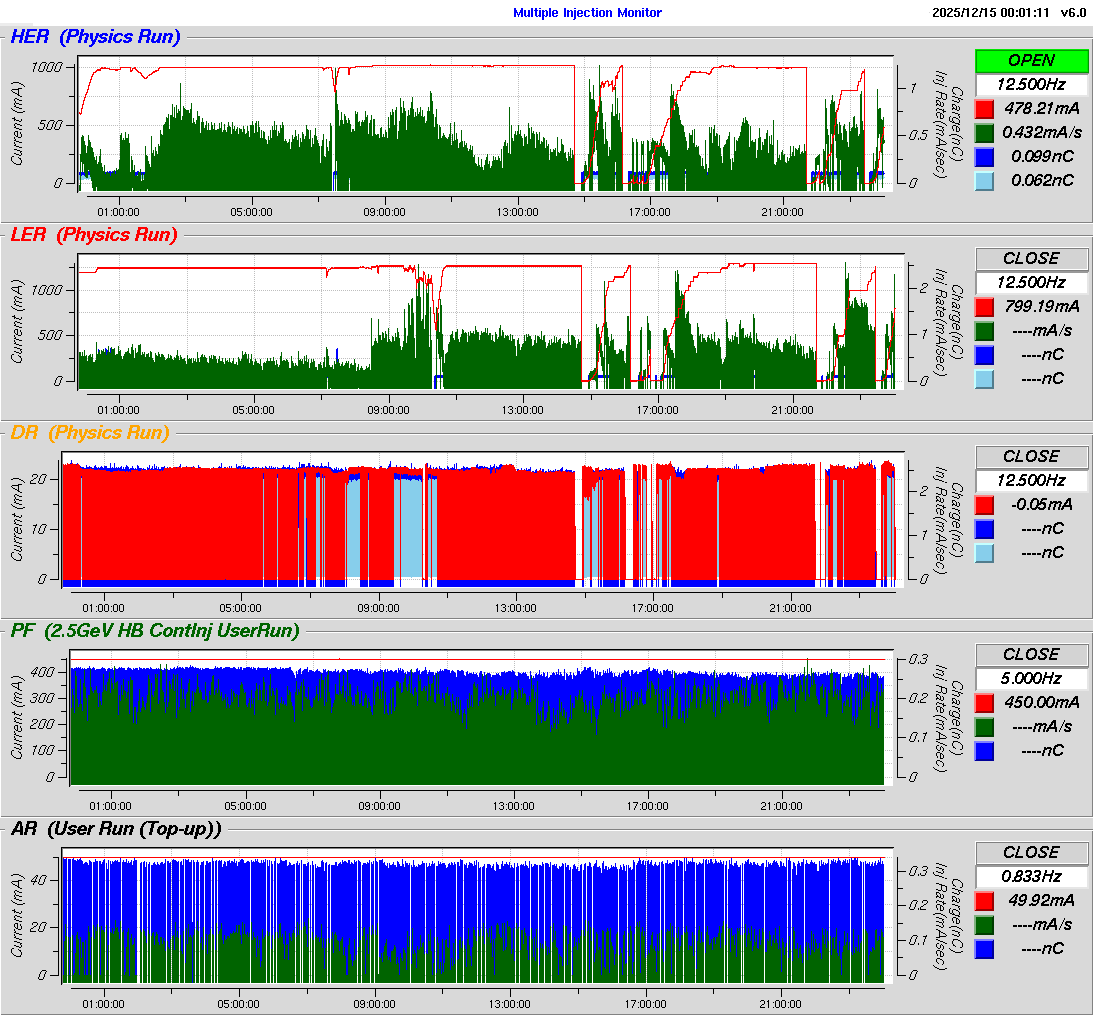1093x1015 pixels.
Task: Click the red swatch beside 799.19mA
Action: [x=985, y=306]
